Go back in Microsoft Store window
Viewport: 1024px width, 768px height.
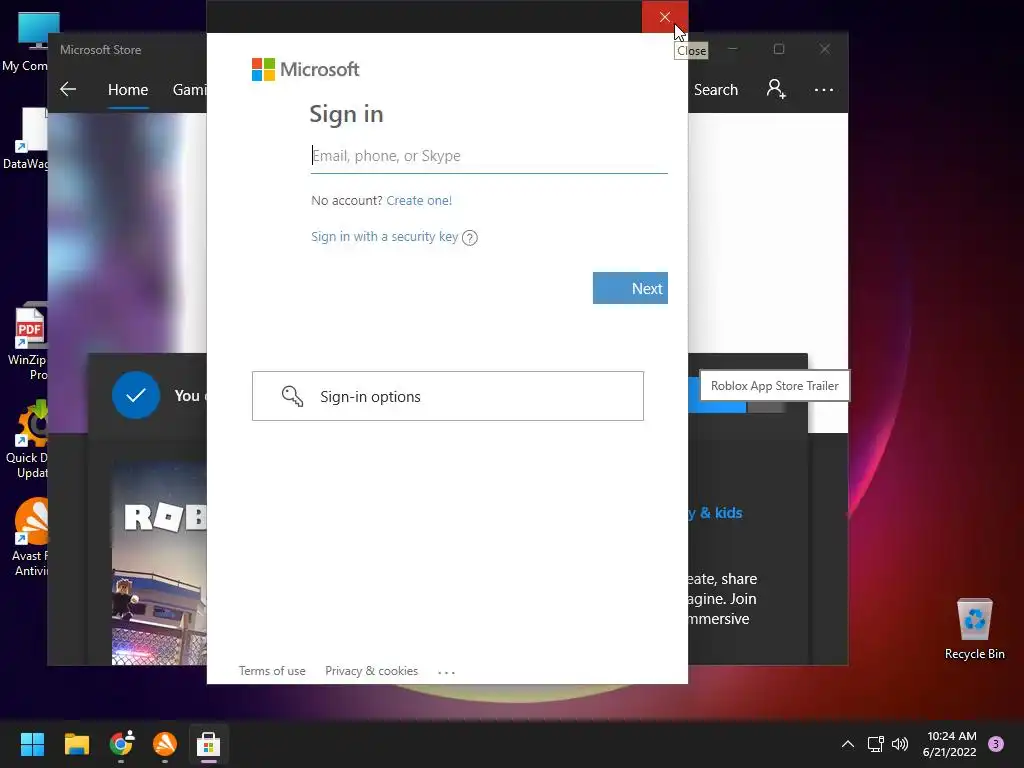pos(68,89)
